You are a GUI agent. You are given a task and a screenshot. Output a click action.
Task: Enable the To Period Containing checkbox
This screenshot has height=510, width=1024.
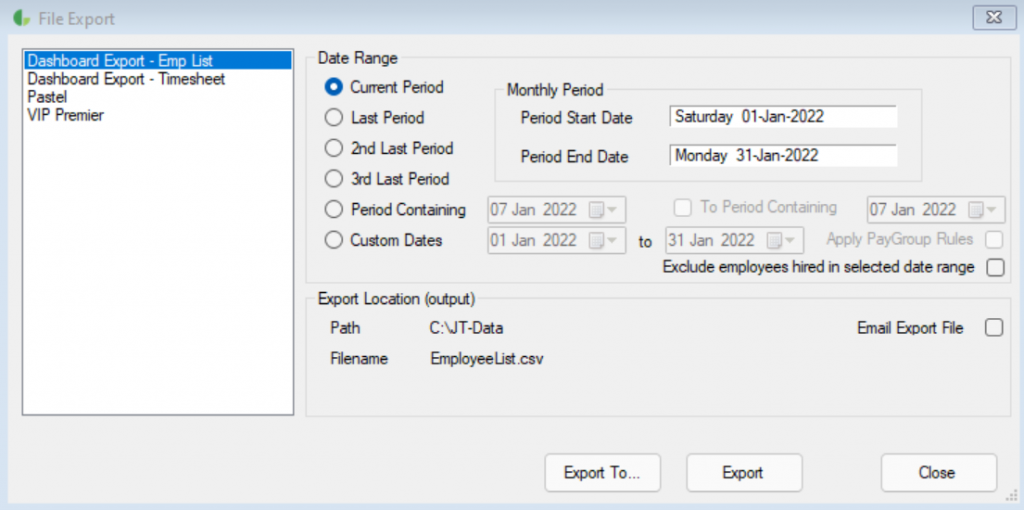coord(683,208)
